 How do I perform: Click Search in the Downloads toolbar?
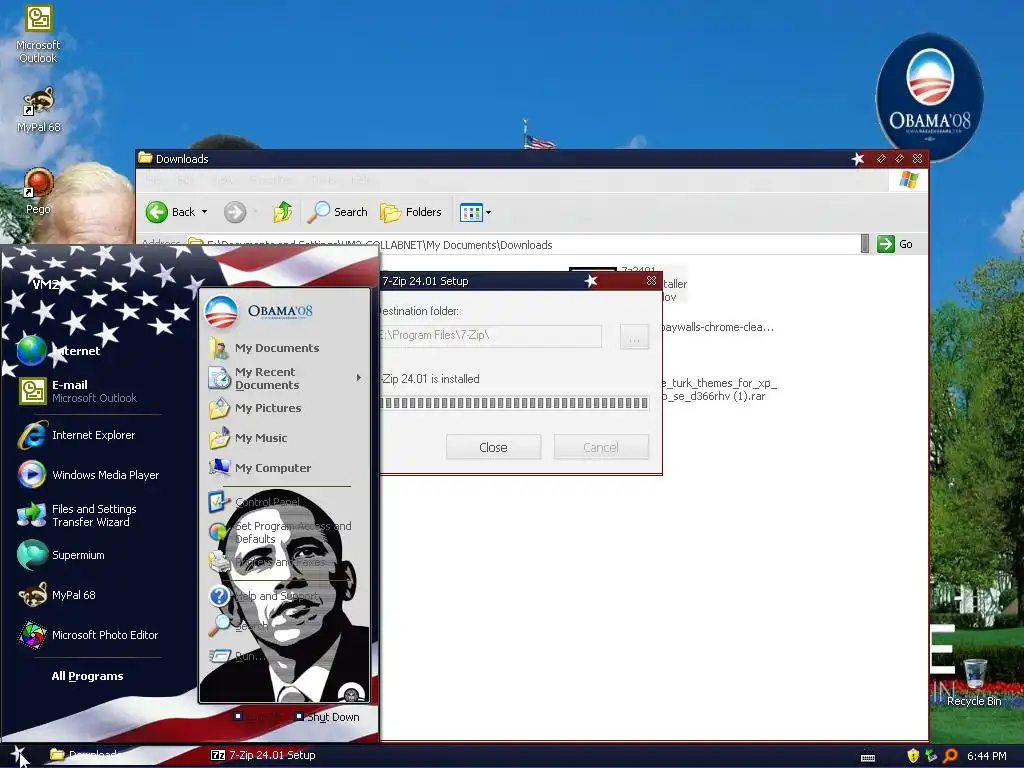pyautogui.click(x=337, y=212)
